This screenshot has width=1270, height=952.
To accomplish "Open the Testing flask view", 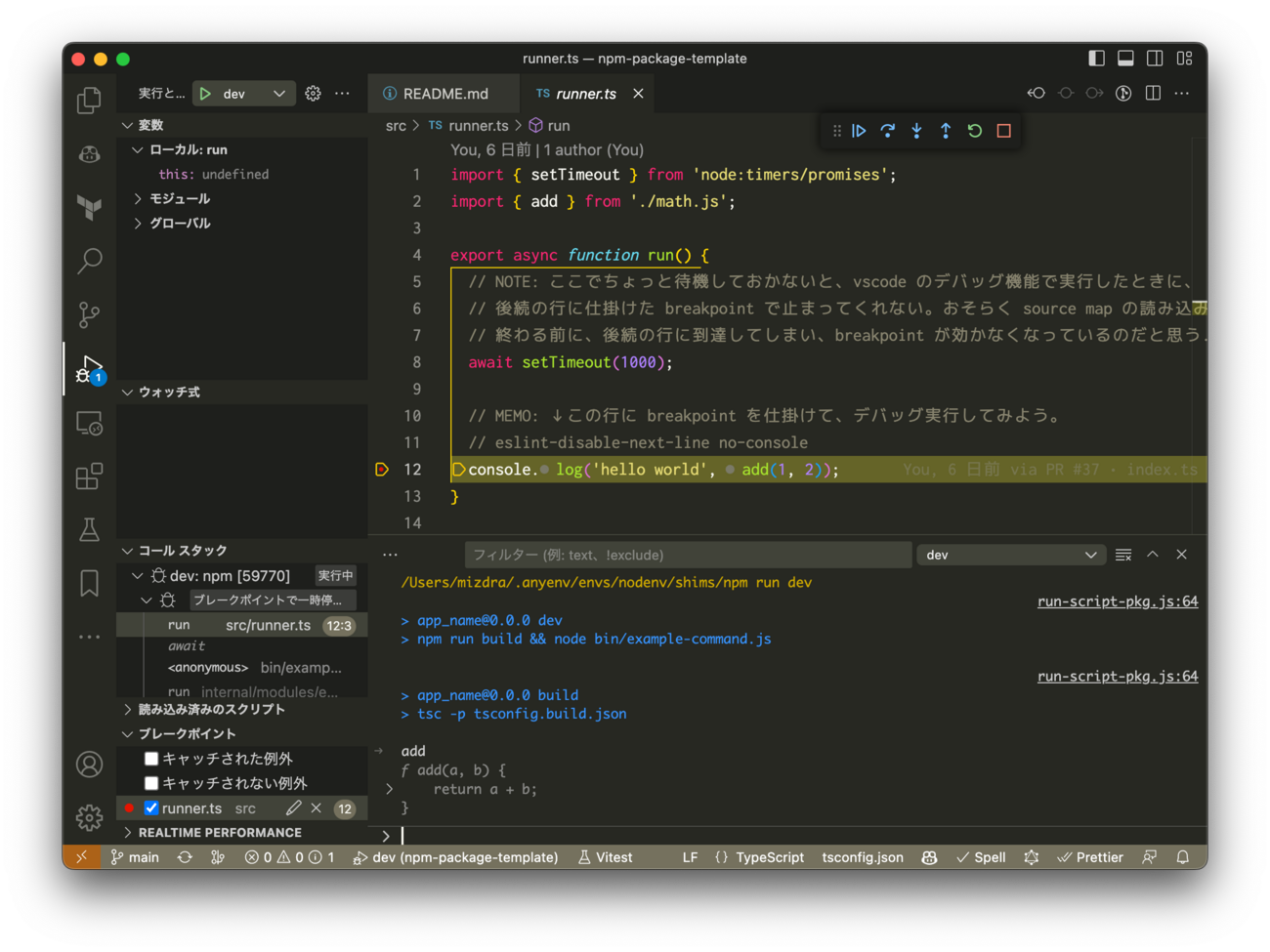I will [89, 530].
